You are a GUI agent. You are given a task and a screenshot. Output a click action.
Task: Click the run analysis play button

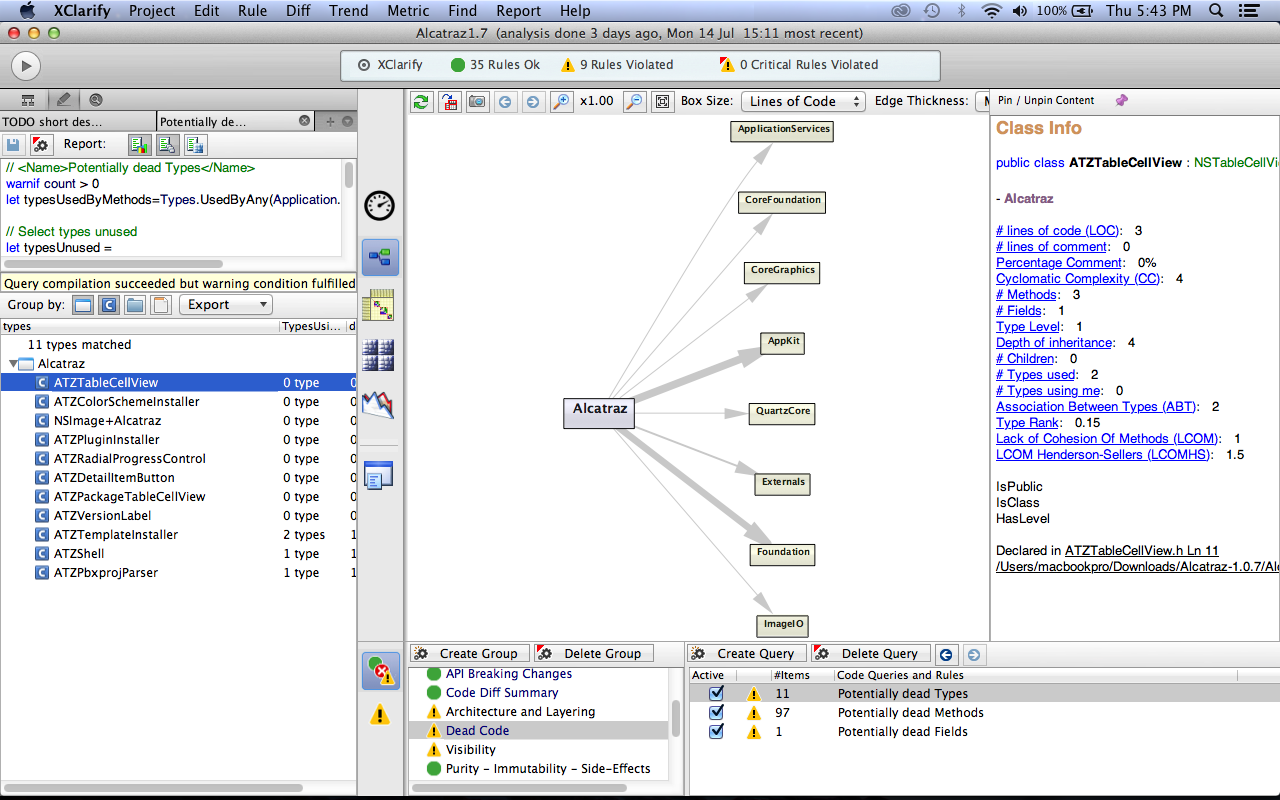tap(25, 66)
